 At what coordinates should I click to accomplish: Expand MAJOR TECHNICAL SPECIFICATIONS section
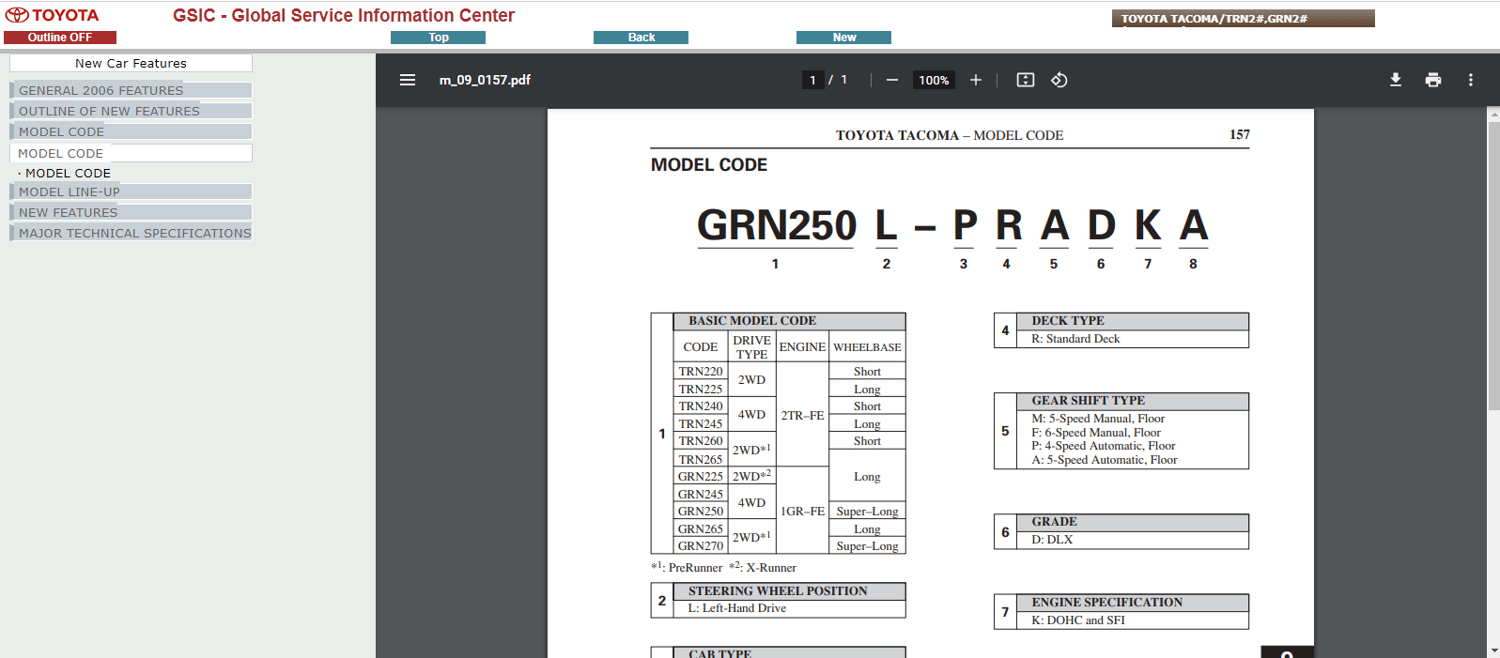(x=131, y=233)
